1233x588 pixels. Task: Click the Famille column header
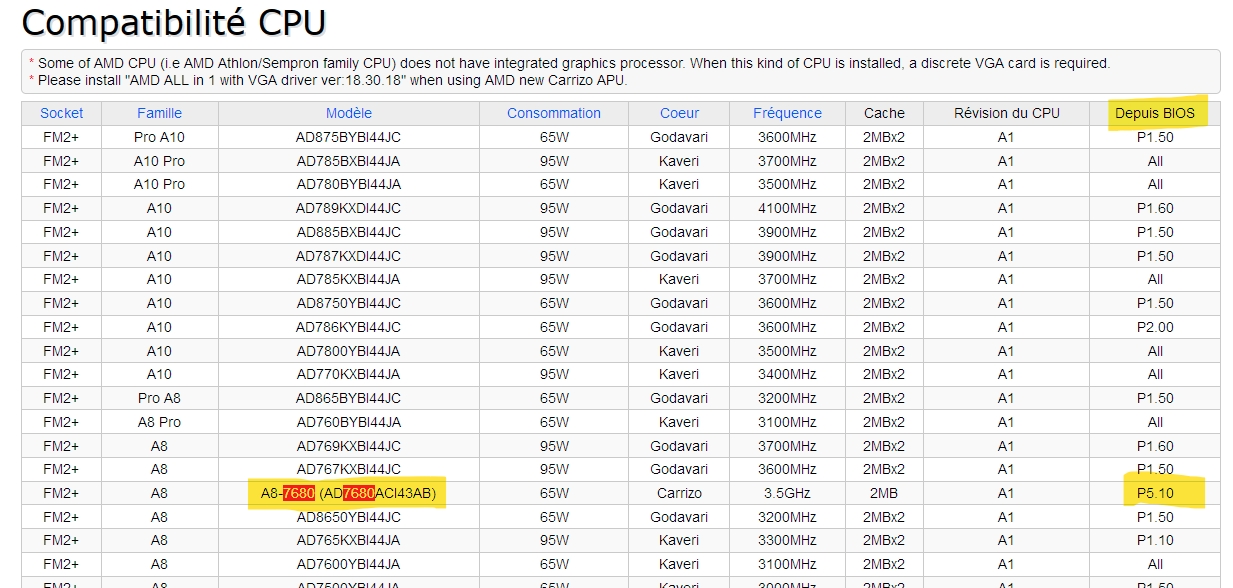pyautogui.click(x=159, y=113)
